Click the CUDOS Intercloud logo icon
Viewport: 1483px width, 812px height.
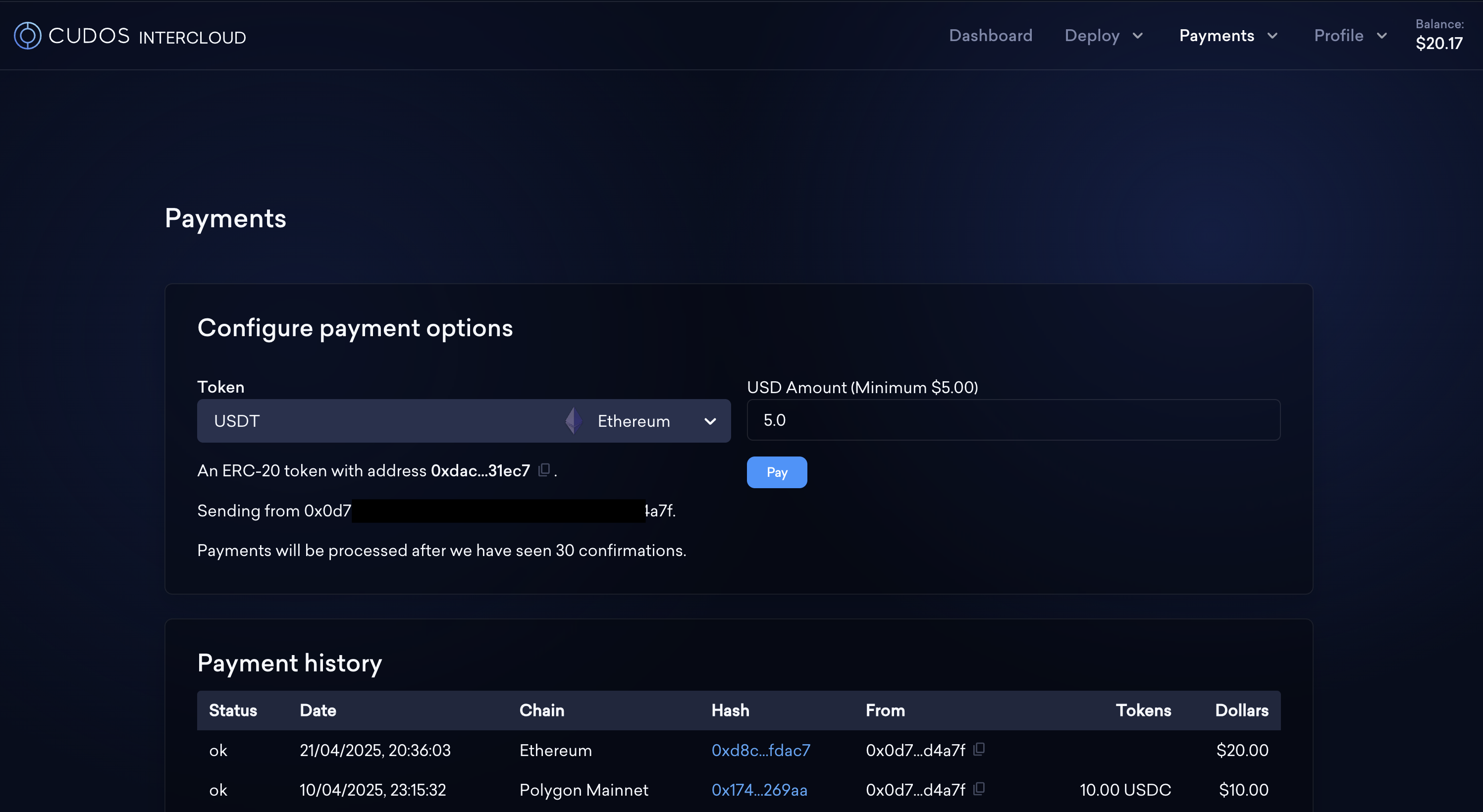coord(27,36)
